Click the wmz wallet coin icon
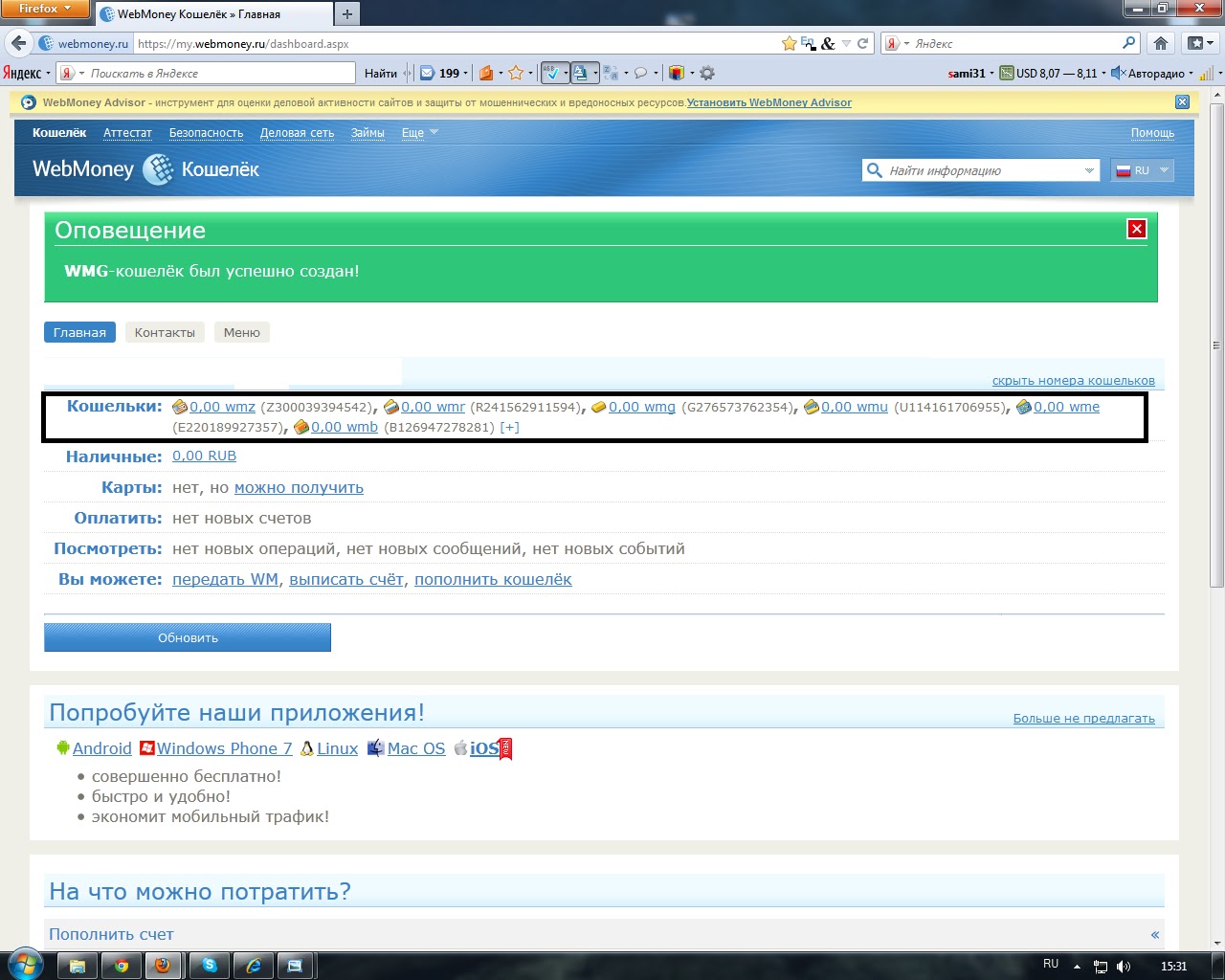 coord(180,407)
